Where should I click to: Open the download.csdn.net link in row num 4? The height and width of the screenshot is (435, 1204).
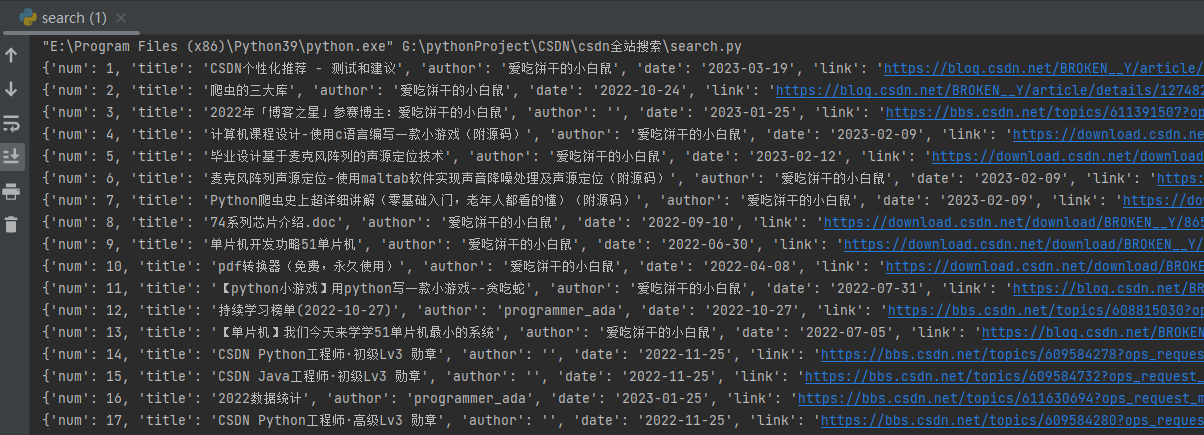[x=1107, y=135]
